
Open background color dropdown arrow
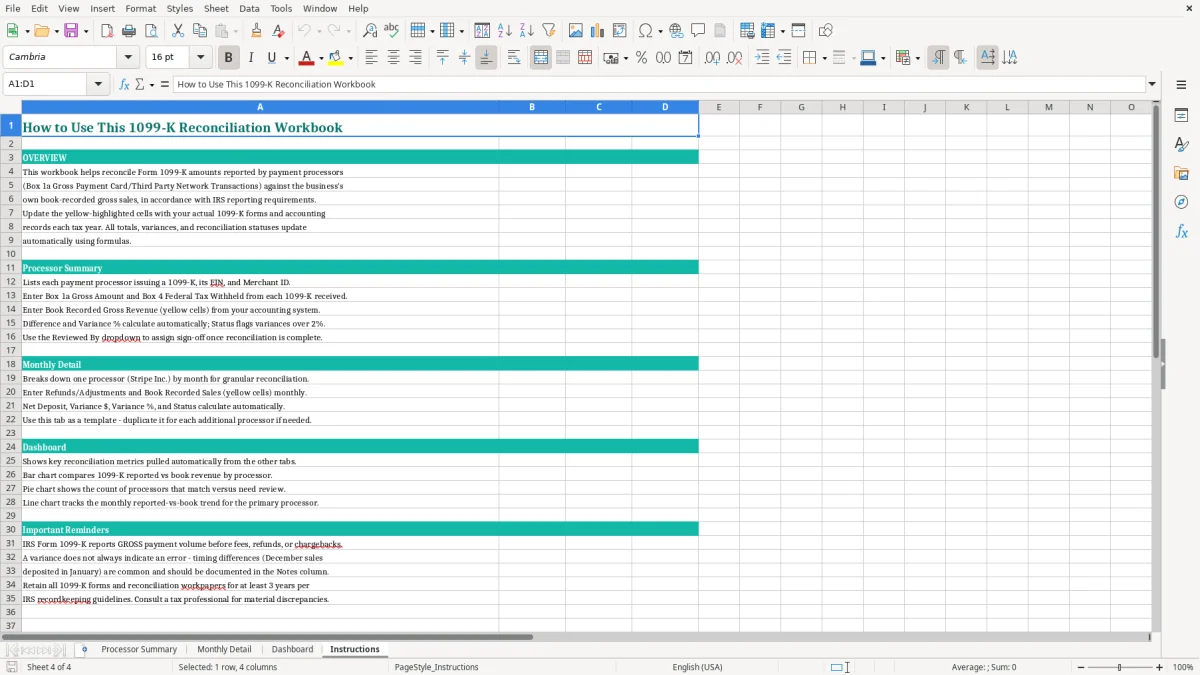coord(350,58)
